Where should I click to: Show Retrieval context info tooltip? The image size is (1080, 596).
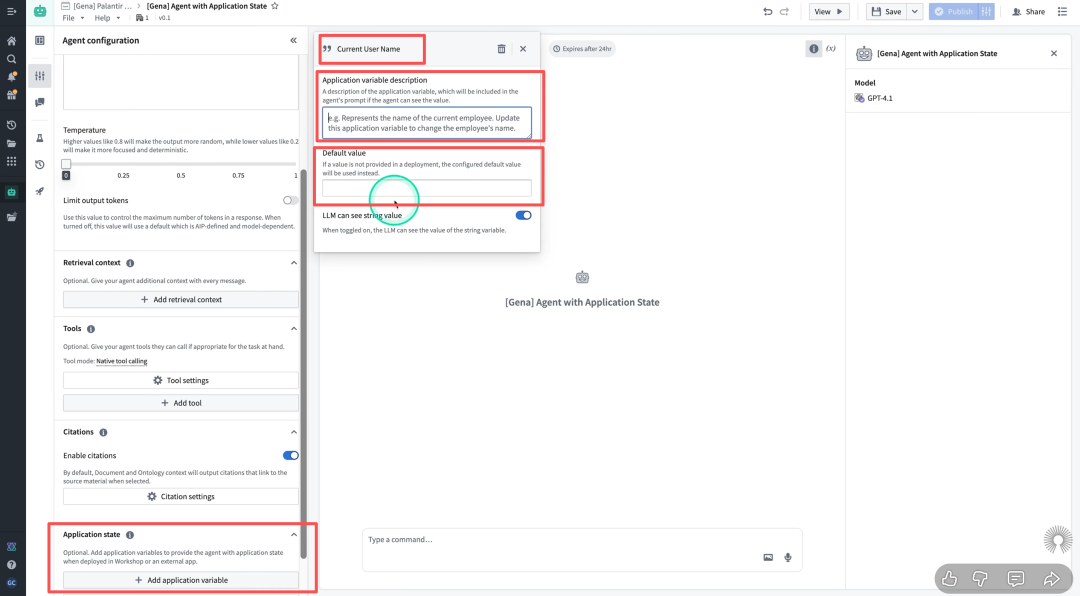[130, 263]
